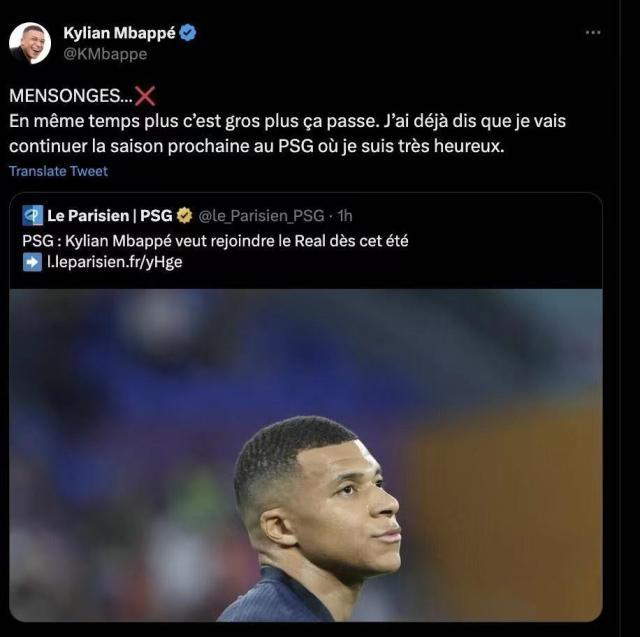640x637 pixels.
Task: Open the tweet's three-dot more options menu
Action: pos(593,33)
